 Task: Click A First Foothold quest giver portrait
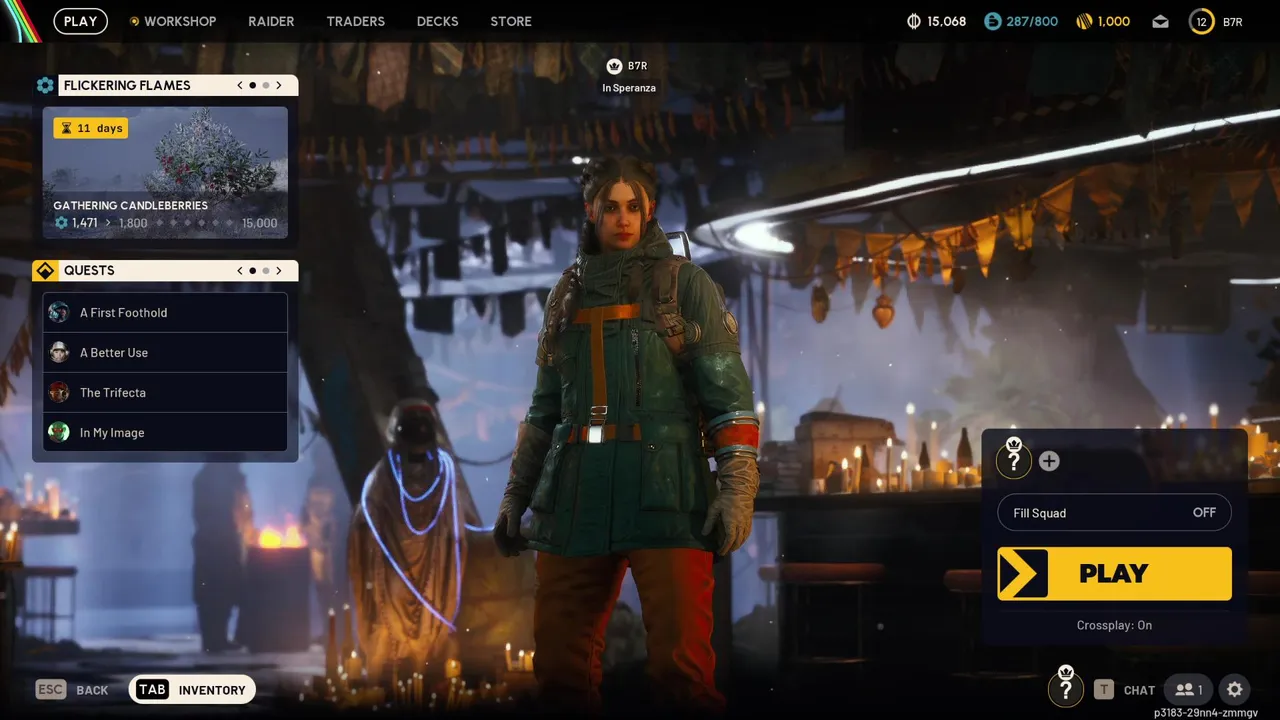click(59, 312)
